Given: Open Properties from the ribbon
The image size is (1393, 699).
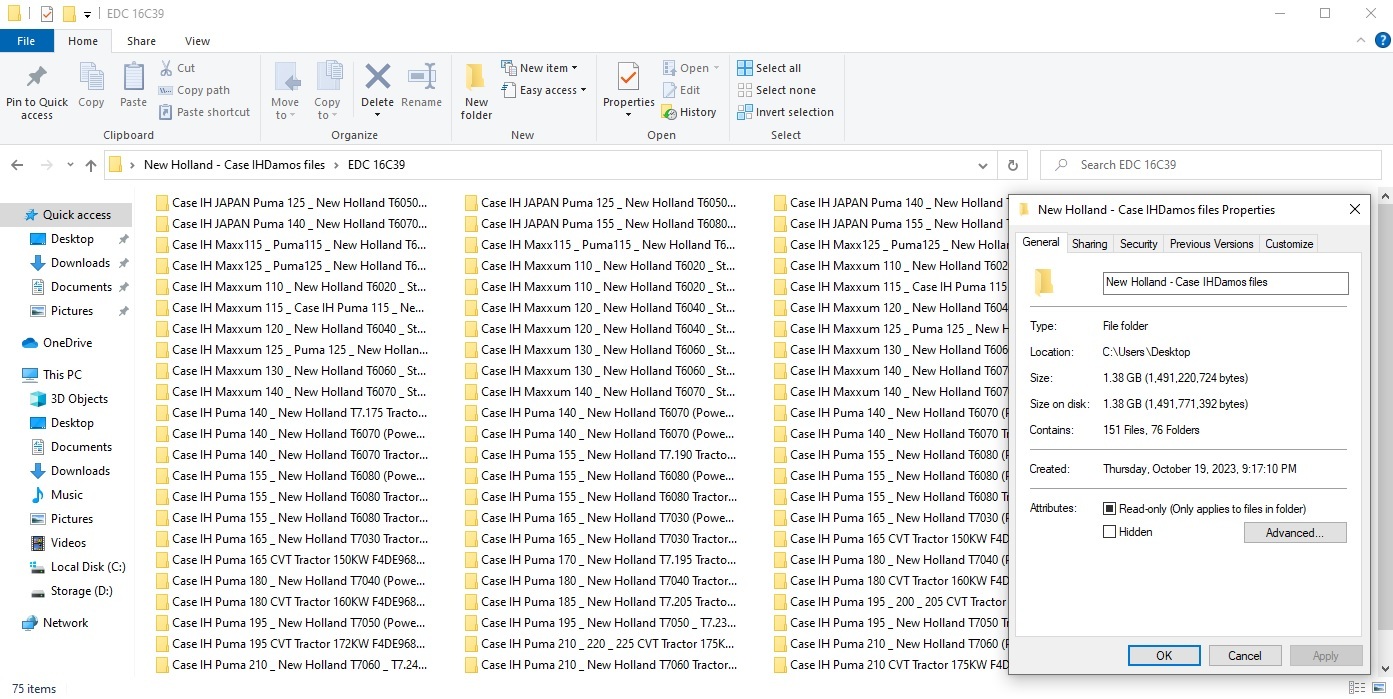Looking at the screenshot, I should (629, 91).
